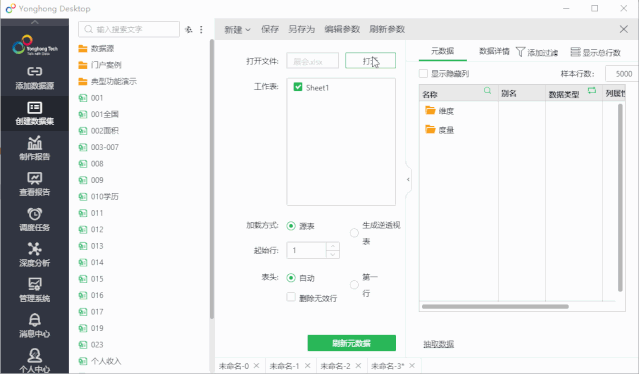The height and width of the screenshot is (374, 639).
Task: Click the resource search input field
Action: tap(129, 29)
